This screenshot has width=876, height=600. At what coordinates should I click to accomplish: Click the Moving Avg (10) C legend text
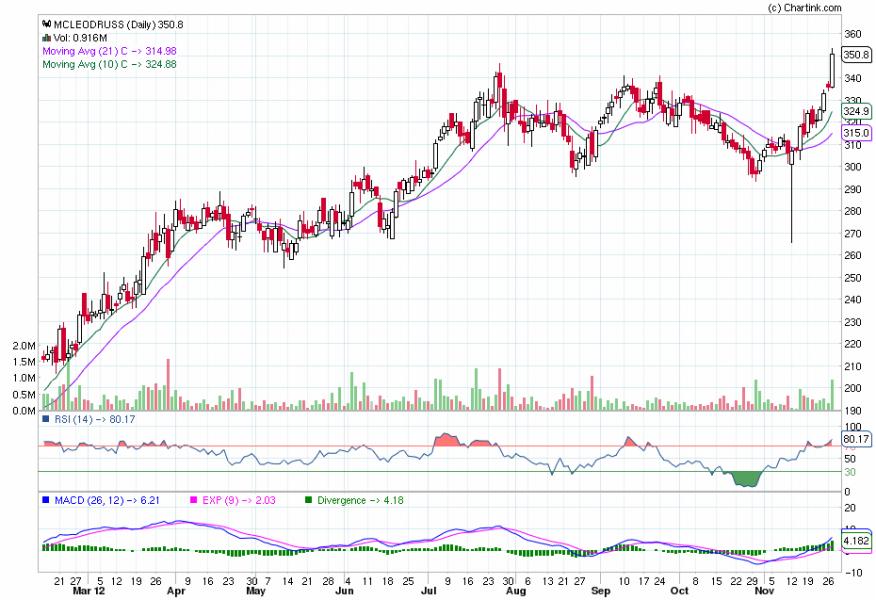[110, 64]
